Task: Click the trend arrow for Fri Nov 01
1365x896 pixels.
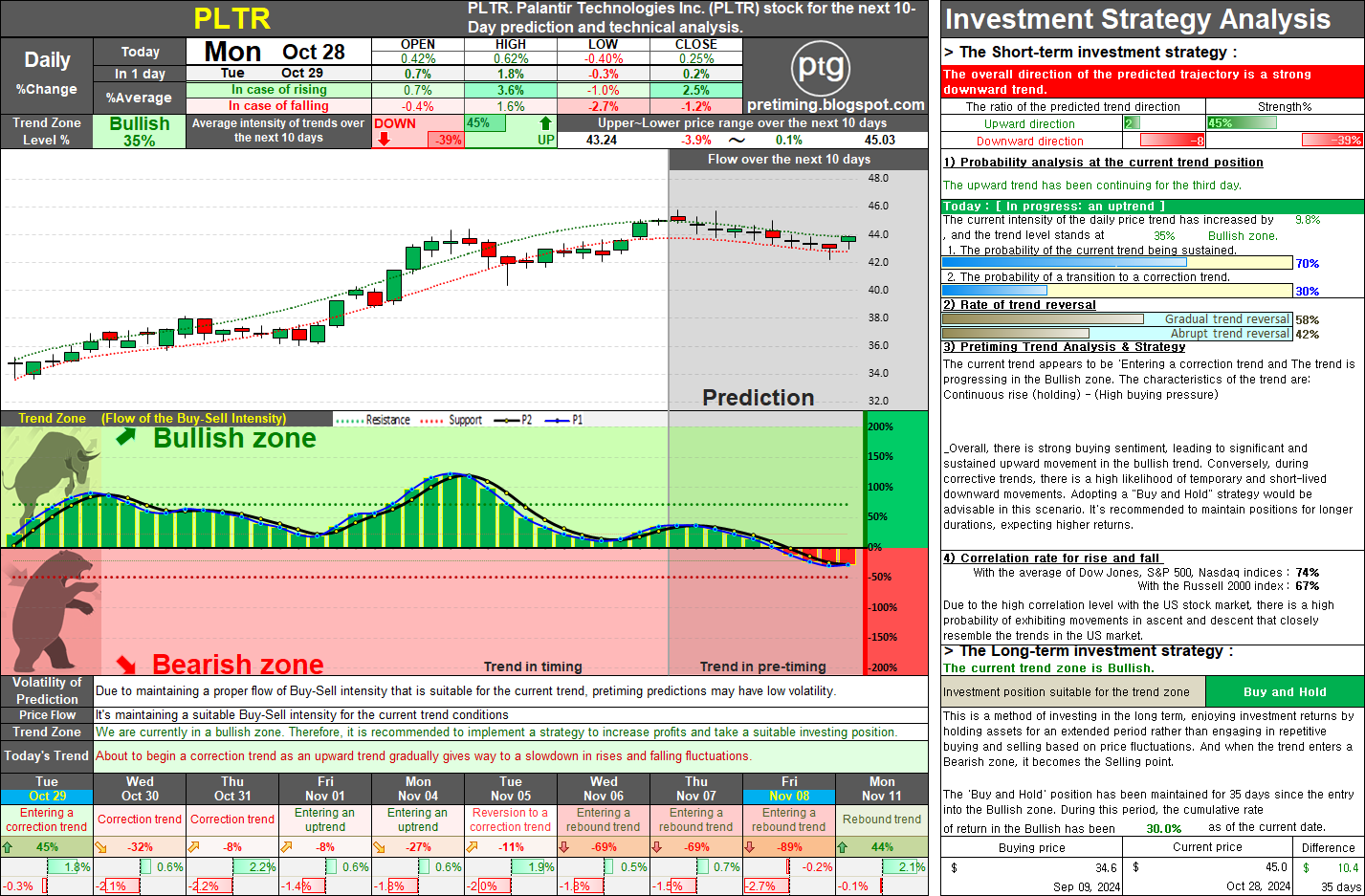Action: (286, 847)
